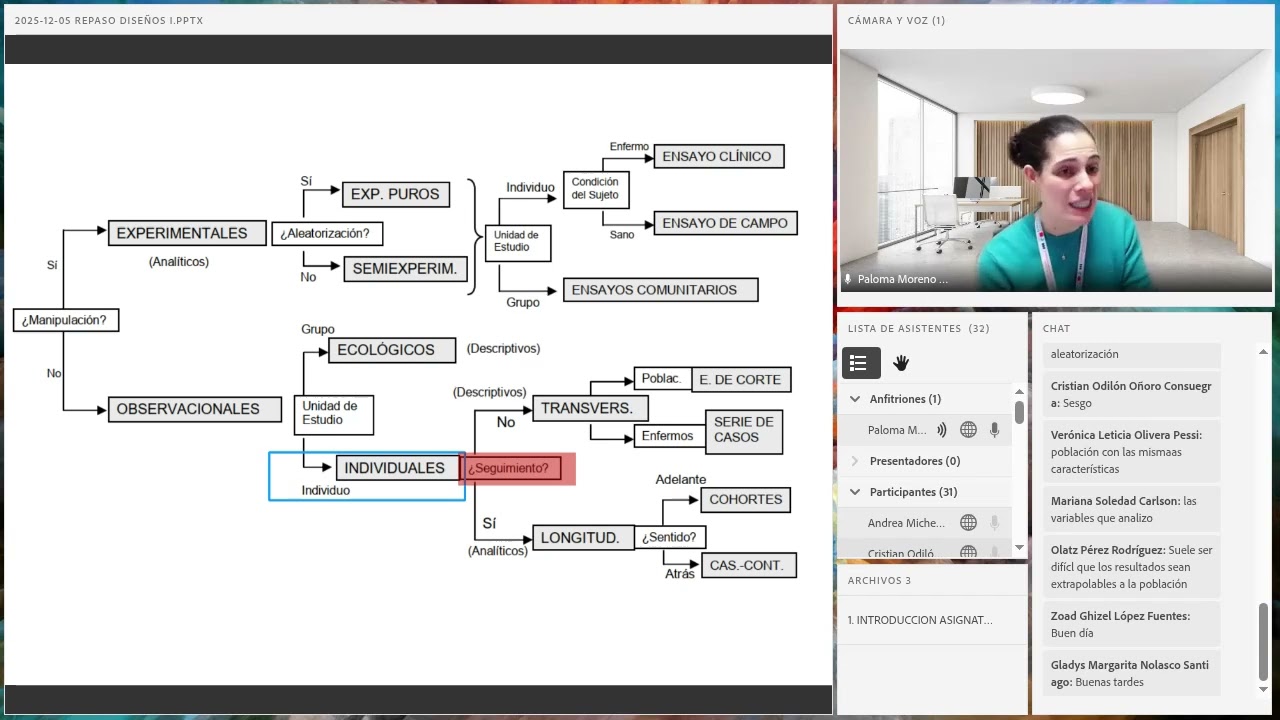The image size is (1280, 720).
Task: Click the muted microphone beside Andrea Miche...
Action: tap(994, 522)
